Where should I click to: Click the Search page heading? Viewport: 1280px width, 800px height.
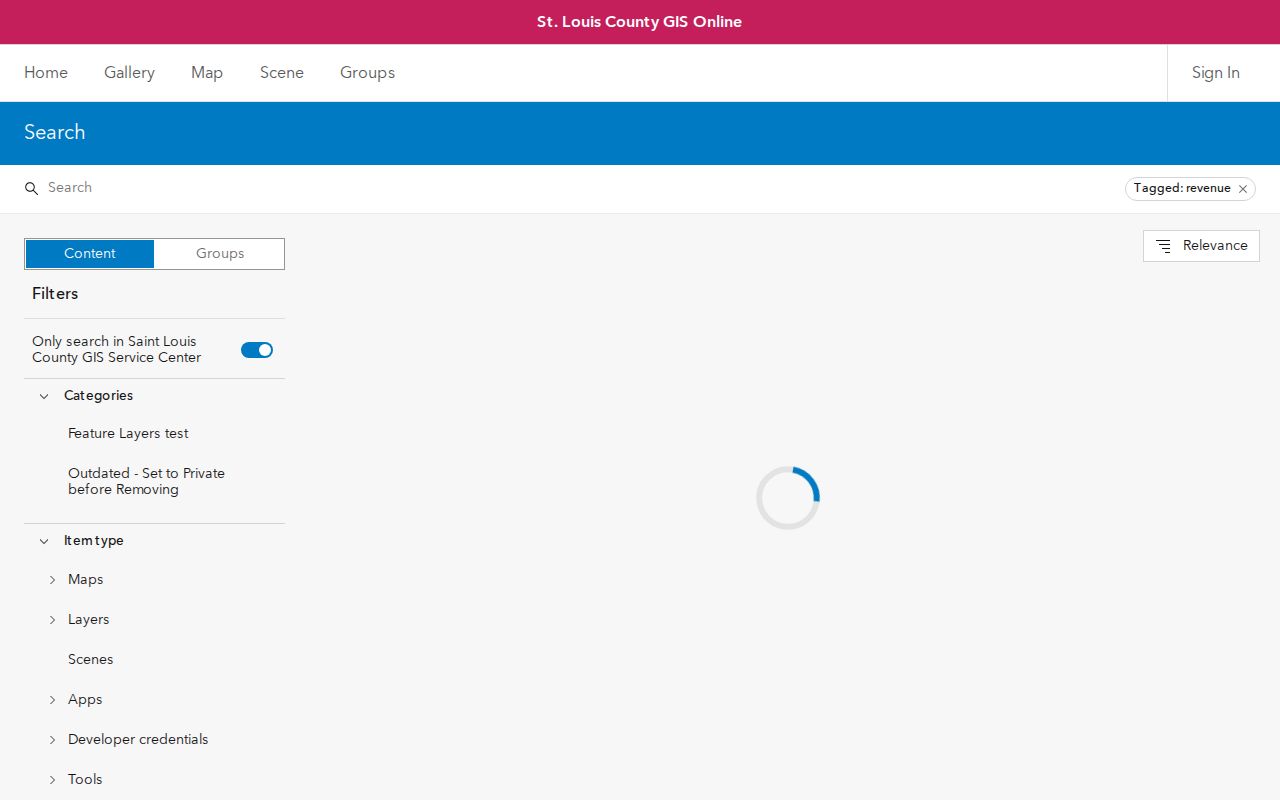tap(54, 133)
